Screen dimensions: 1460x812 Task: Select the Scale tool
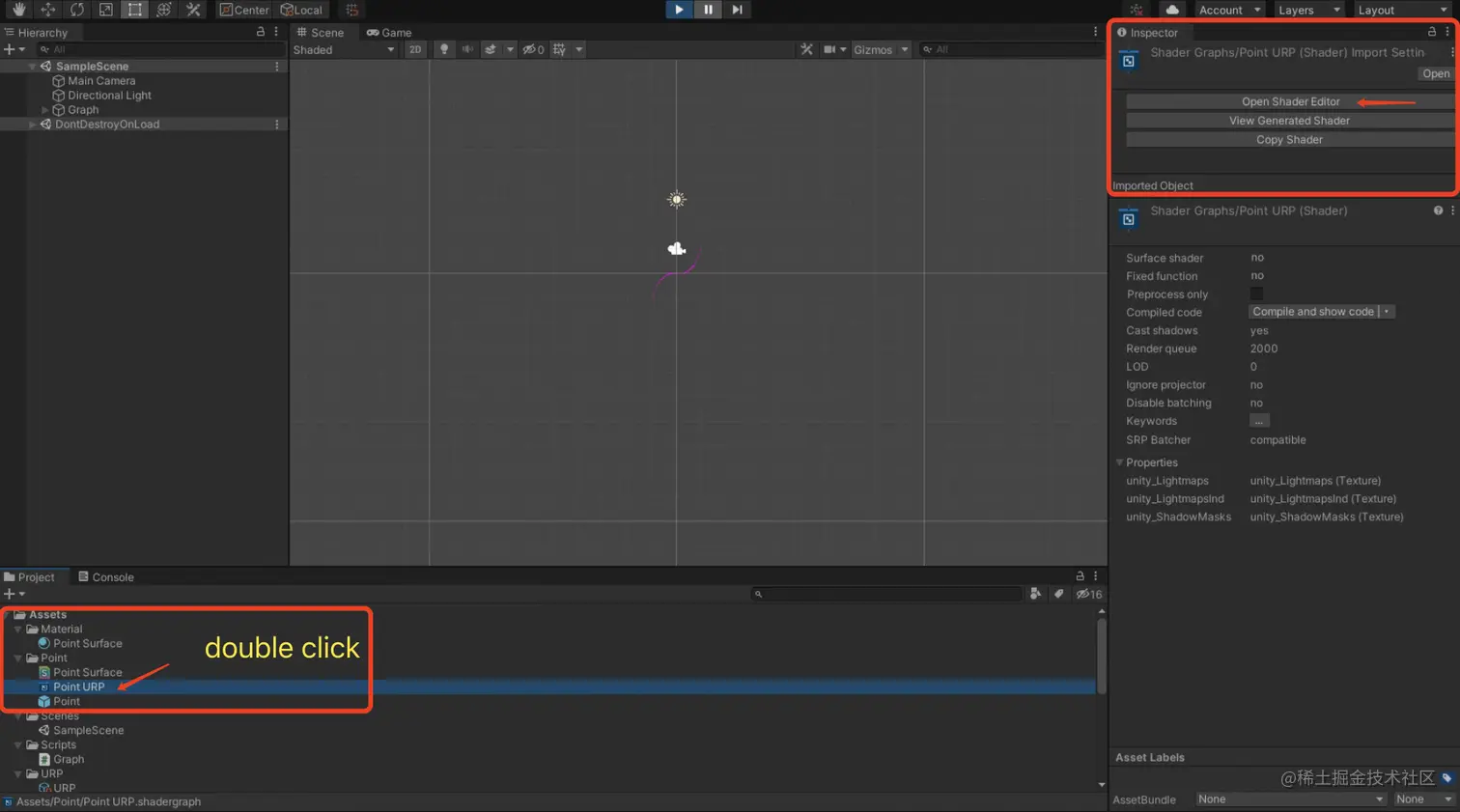coord(105,10)
